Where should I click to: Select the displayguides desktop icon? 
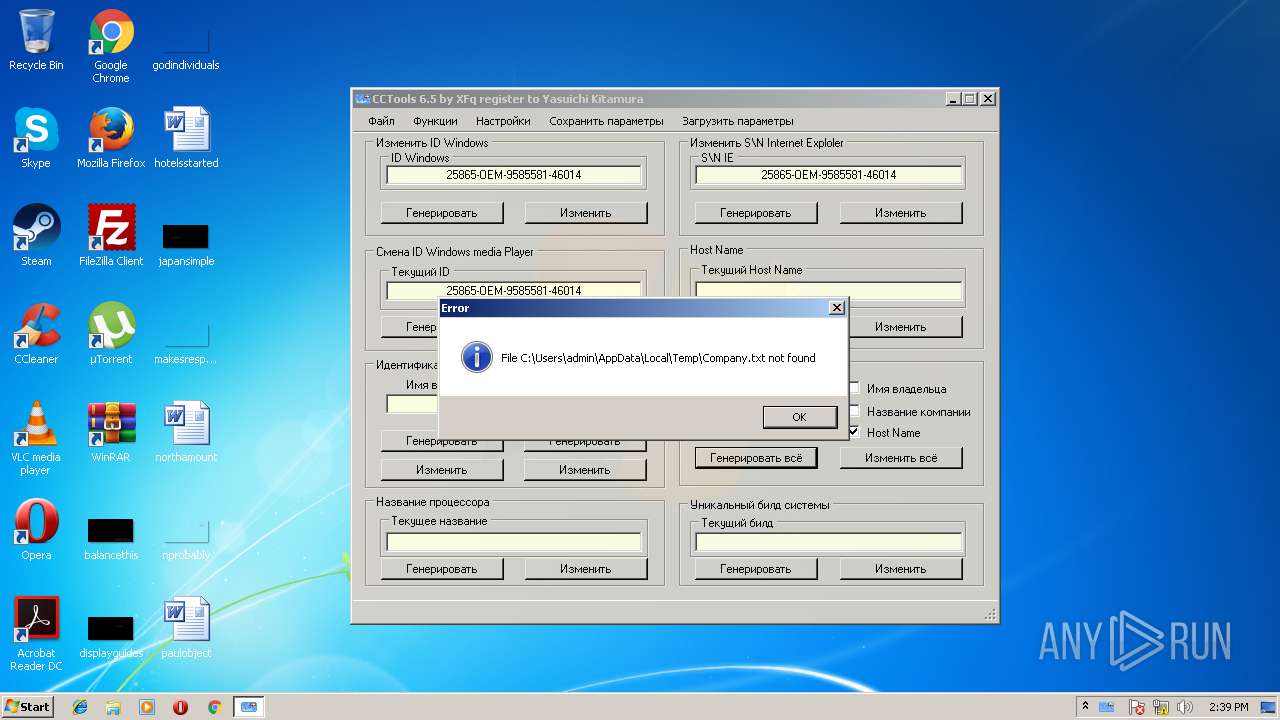coord(111,636)
